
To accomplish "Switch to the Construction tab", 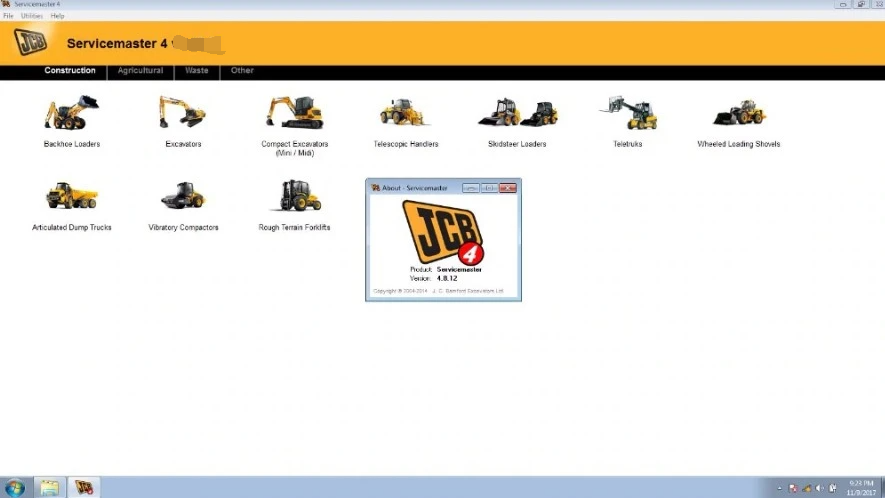I will coord(70,71).
